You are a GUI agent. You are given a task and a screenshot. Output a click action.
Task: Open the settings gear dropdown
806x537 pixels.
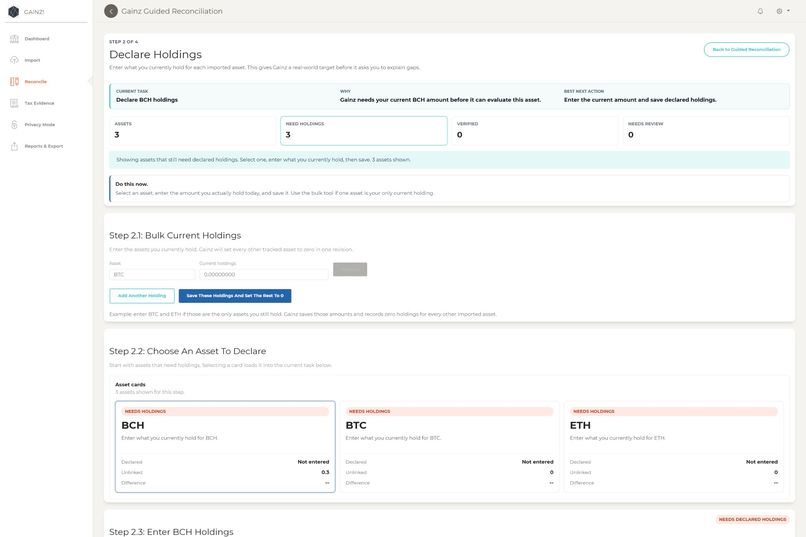[782, 11]
